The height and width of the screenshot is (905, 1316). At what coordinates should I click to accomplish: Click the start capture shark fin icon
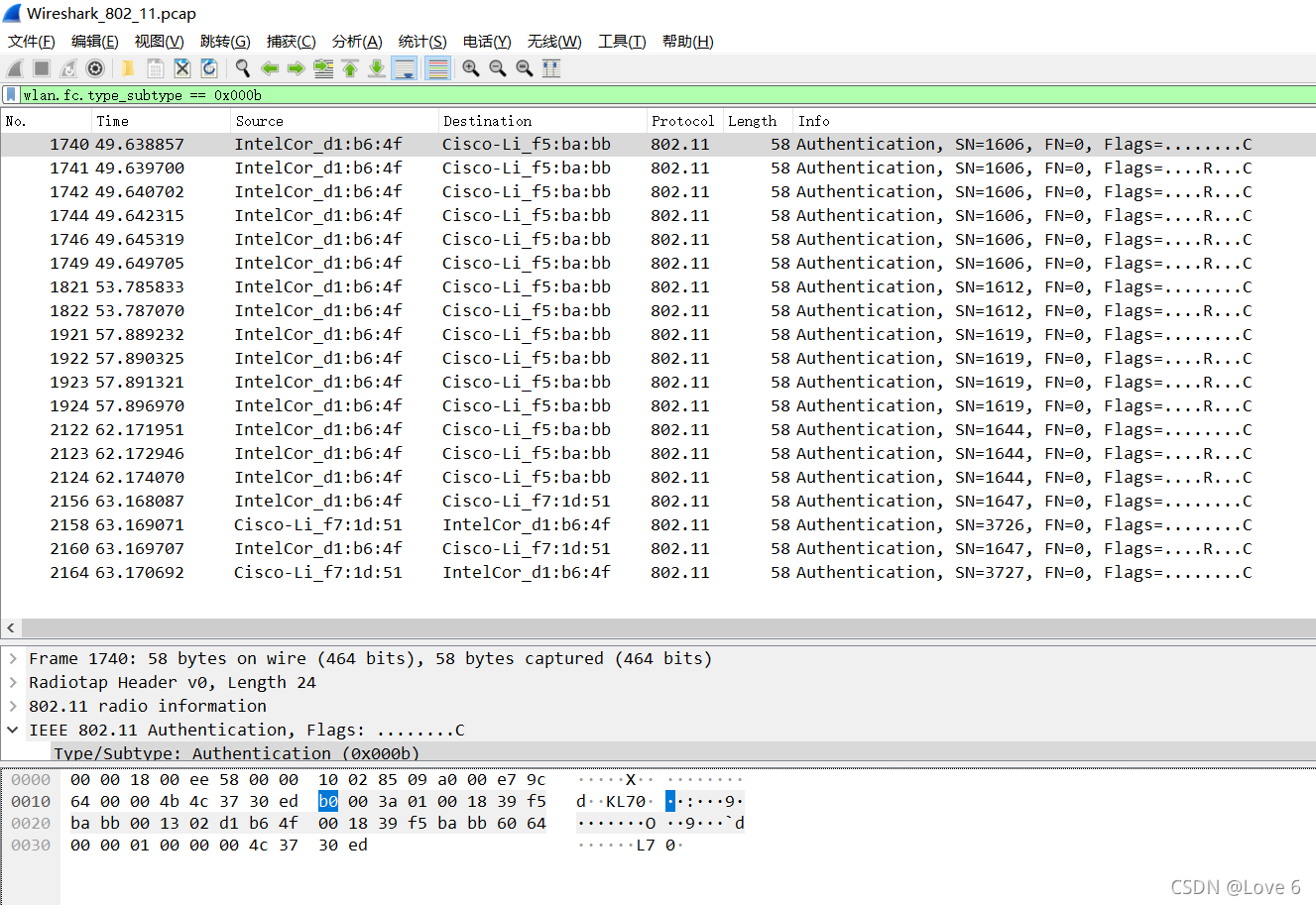click(15, 68)
